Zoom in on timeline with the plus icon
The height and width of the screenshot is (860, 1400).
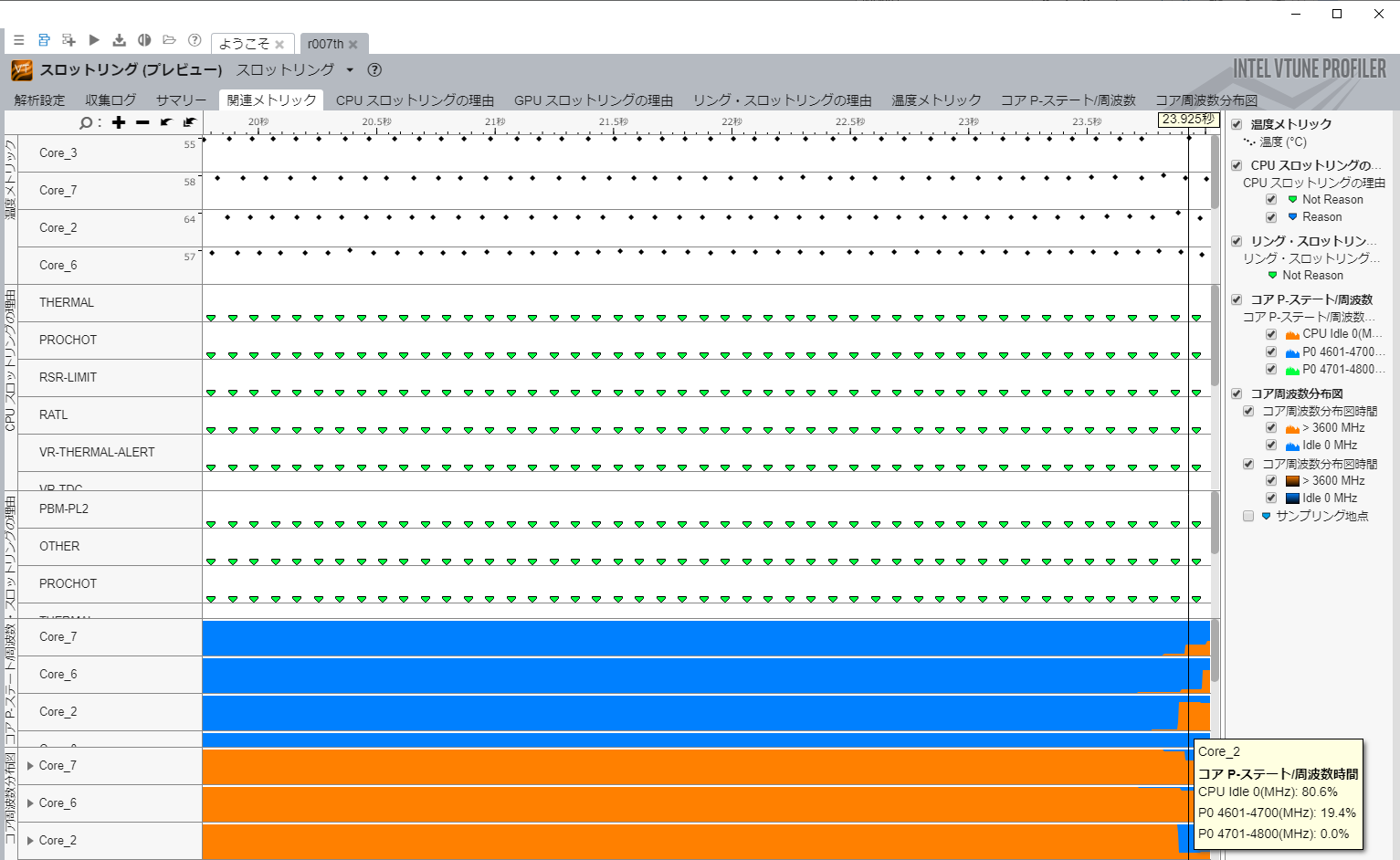pos(119,122)
